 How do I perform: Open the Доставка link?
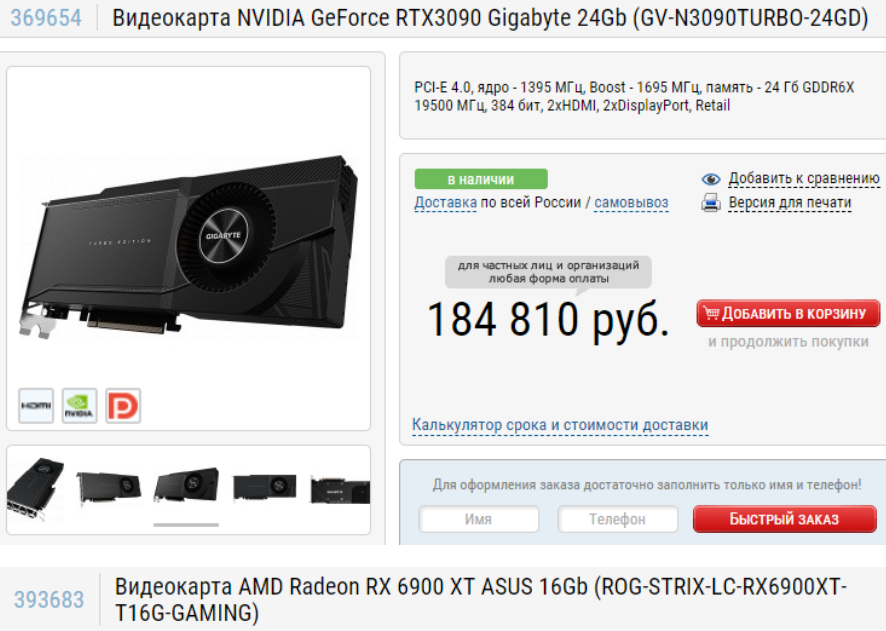tap(445, 202)
